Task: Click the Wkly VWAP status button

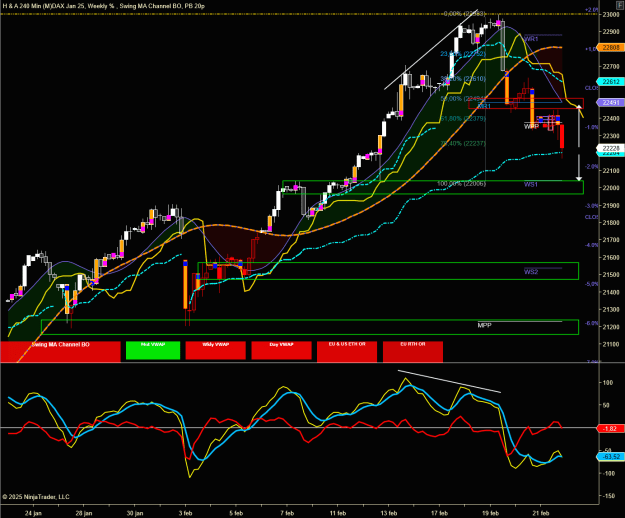Action: (x=215, y=350)
